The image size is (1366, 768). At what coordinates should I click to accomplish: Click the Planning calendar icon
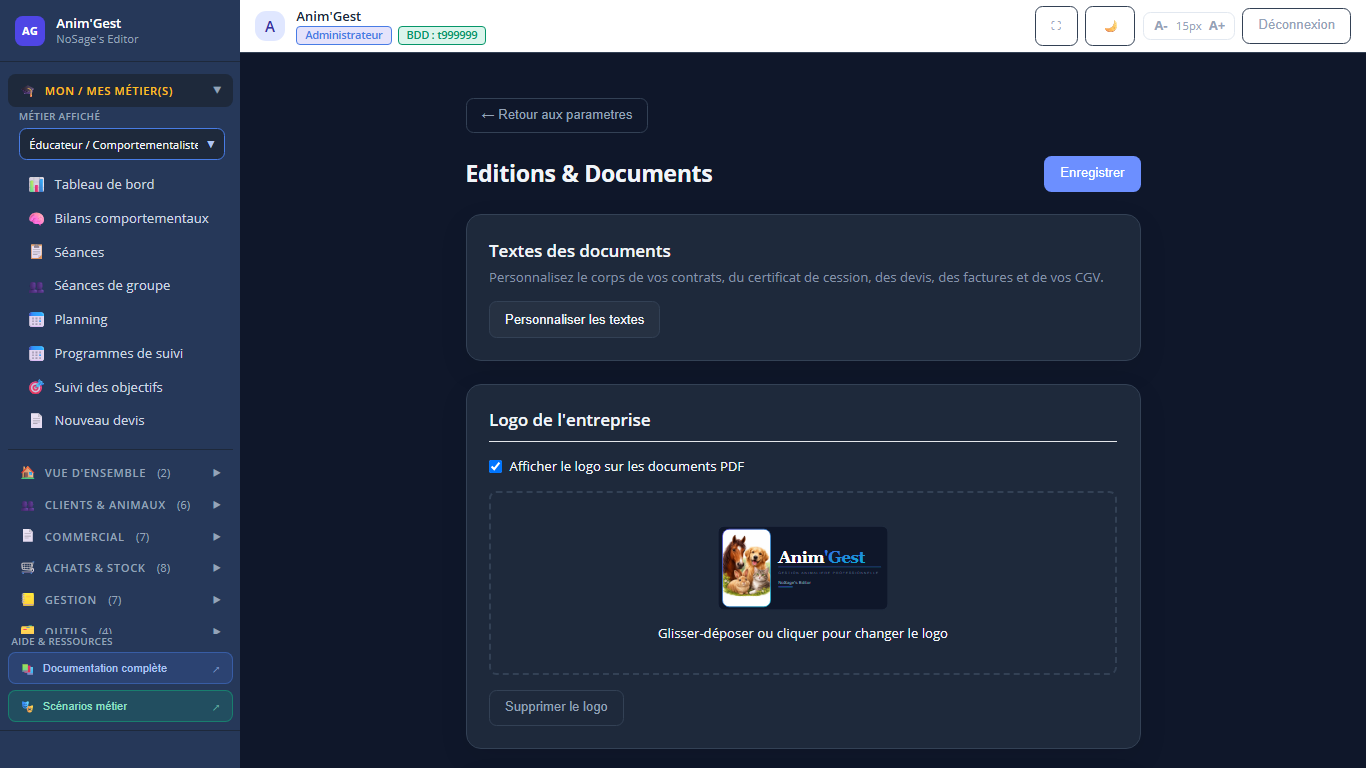point(36,320)
